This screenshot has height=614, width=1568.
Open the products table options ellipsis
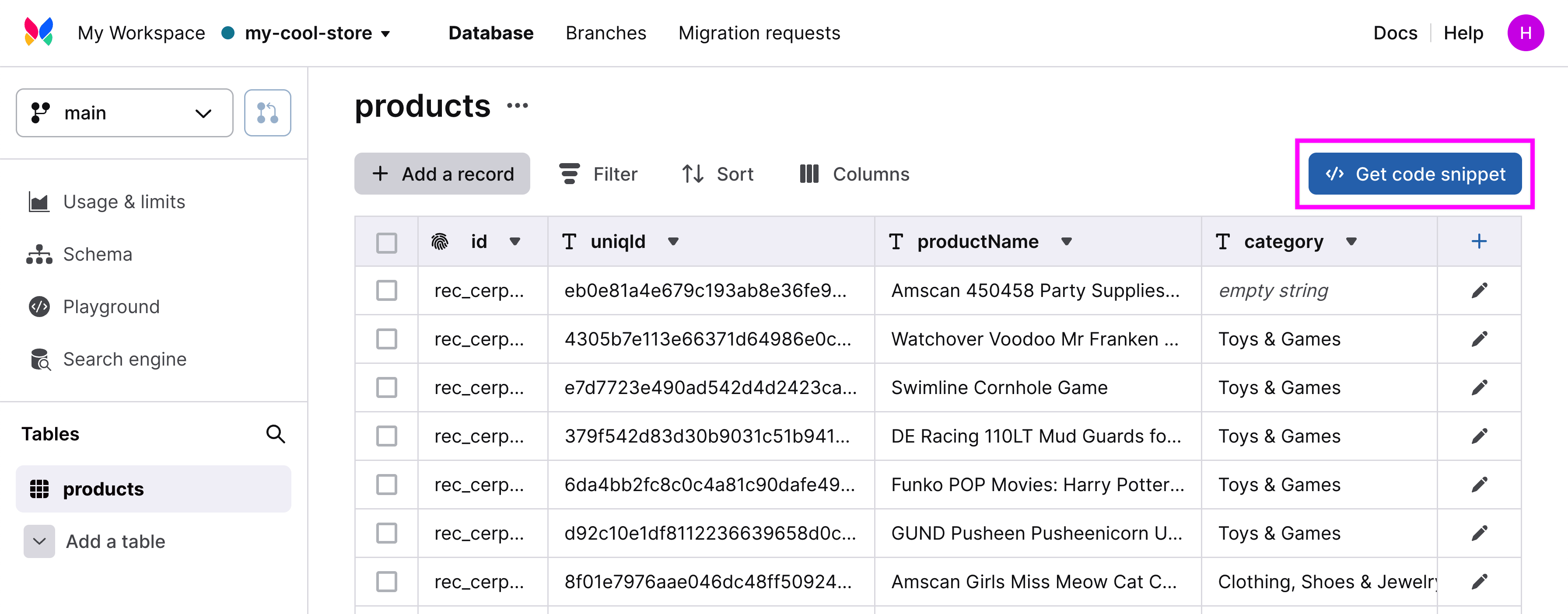point(518,106)
